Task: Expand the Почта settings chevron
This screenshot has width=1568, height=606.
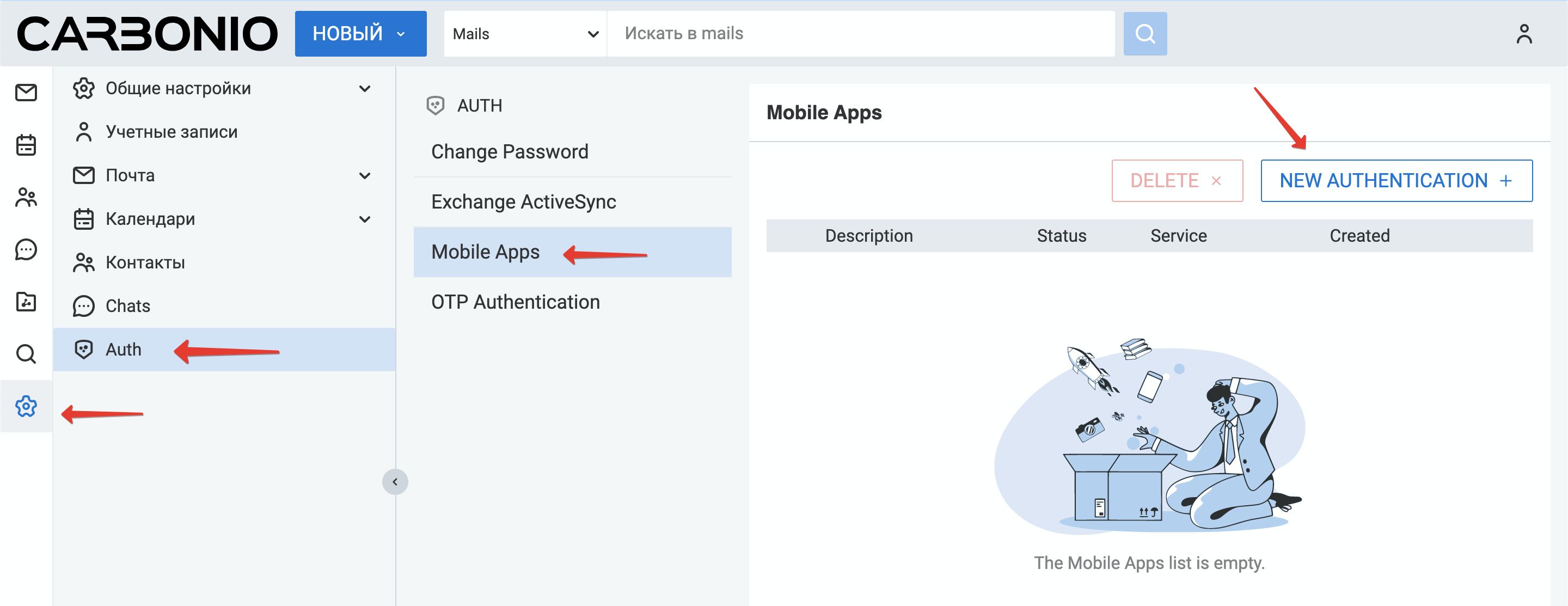Action: (x=365, y=176)
